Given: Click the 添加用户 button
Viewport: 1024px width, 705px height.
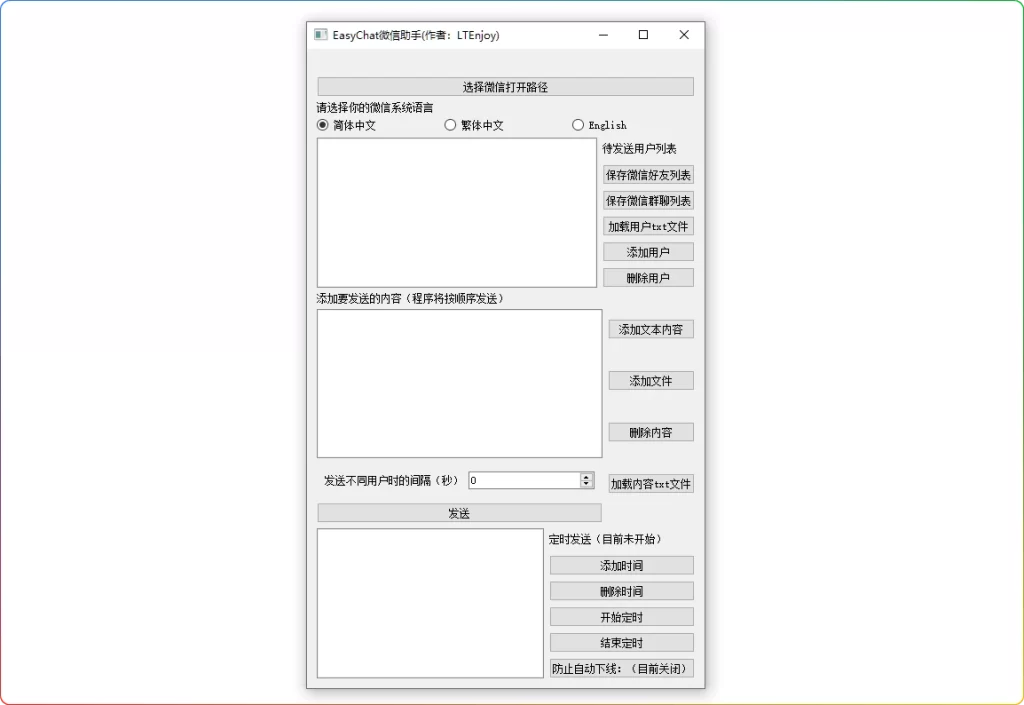Looking at the screenshot, I should 648,252.
